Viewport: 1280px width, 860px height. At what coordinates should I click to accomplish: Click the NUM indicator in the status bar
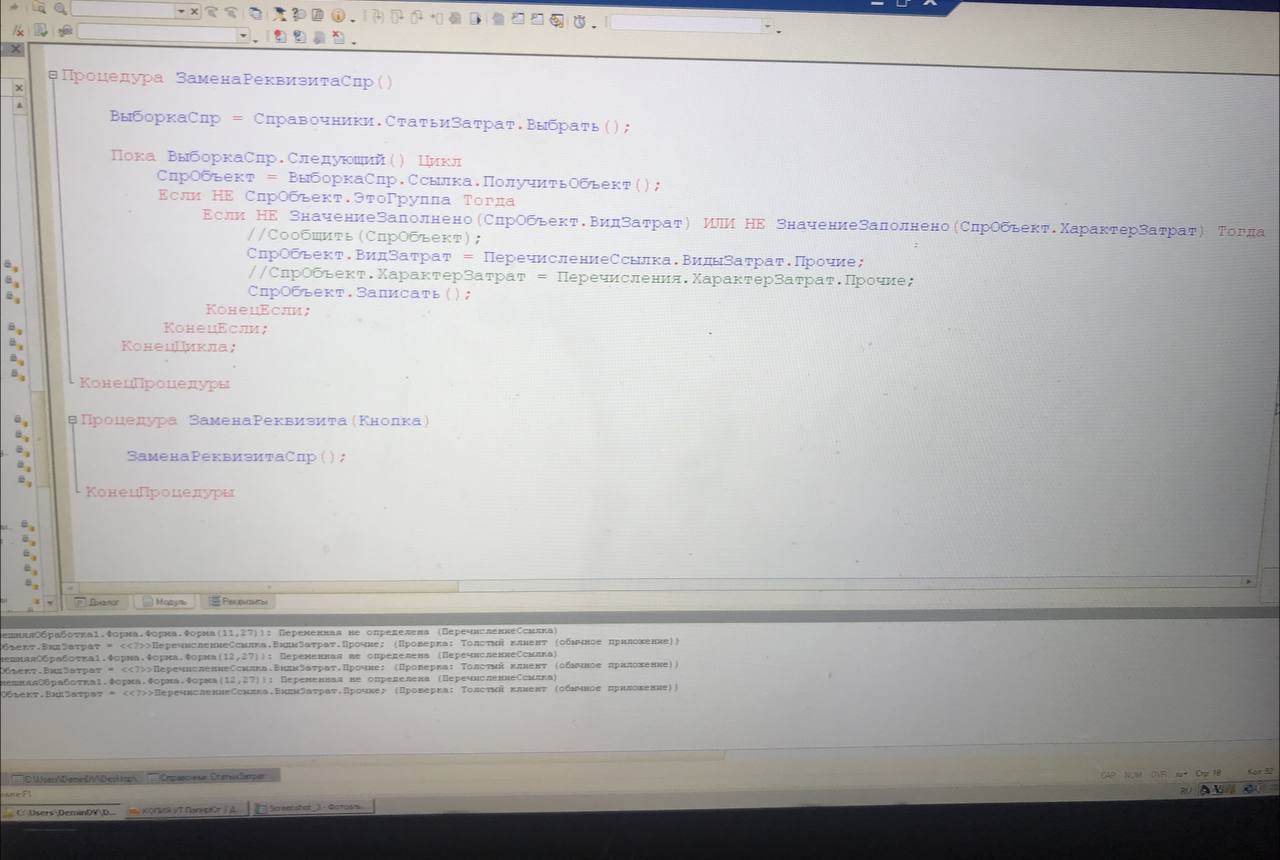click(1133, 774)
